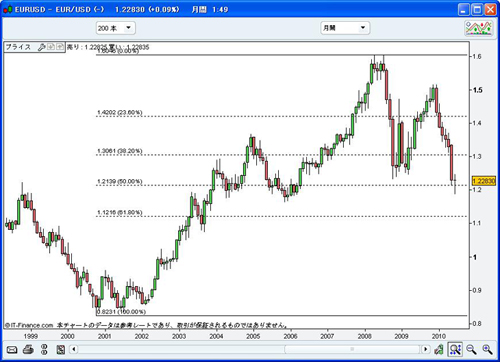This screenshot has width=500, height=362.
Task: Print the chart with printer icon
Action: pyautogui.click(x=28, y=350)
